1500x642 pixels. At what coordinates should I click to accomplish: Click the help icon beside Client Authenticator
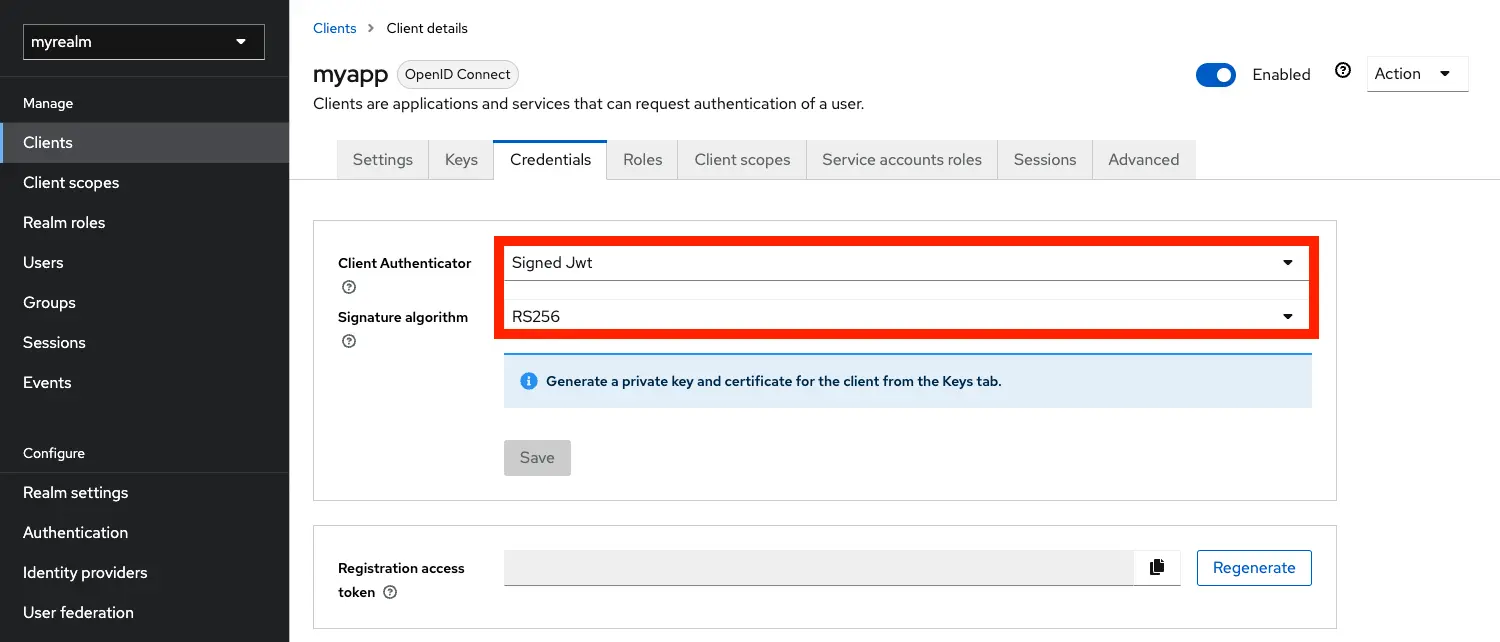348,287
